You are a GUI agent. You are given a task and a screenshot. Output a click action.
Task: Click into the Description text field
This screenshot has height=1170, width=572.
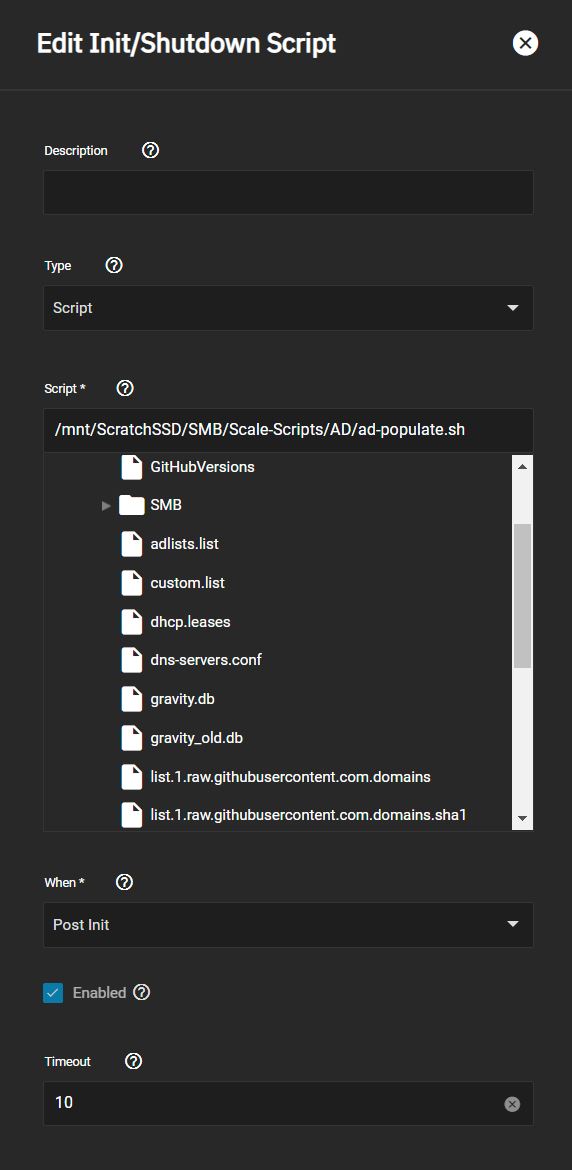289,193
